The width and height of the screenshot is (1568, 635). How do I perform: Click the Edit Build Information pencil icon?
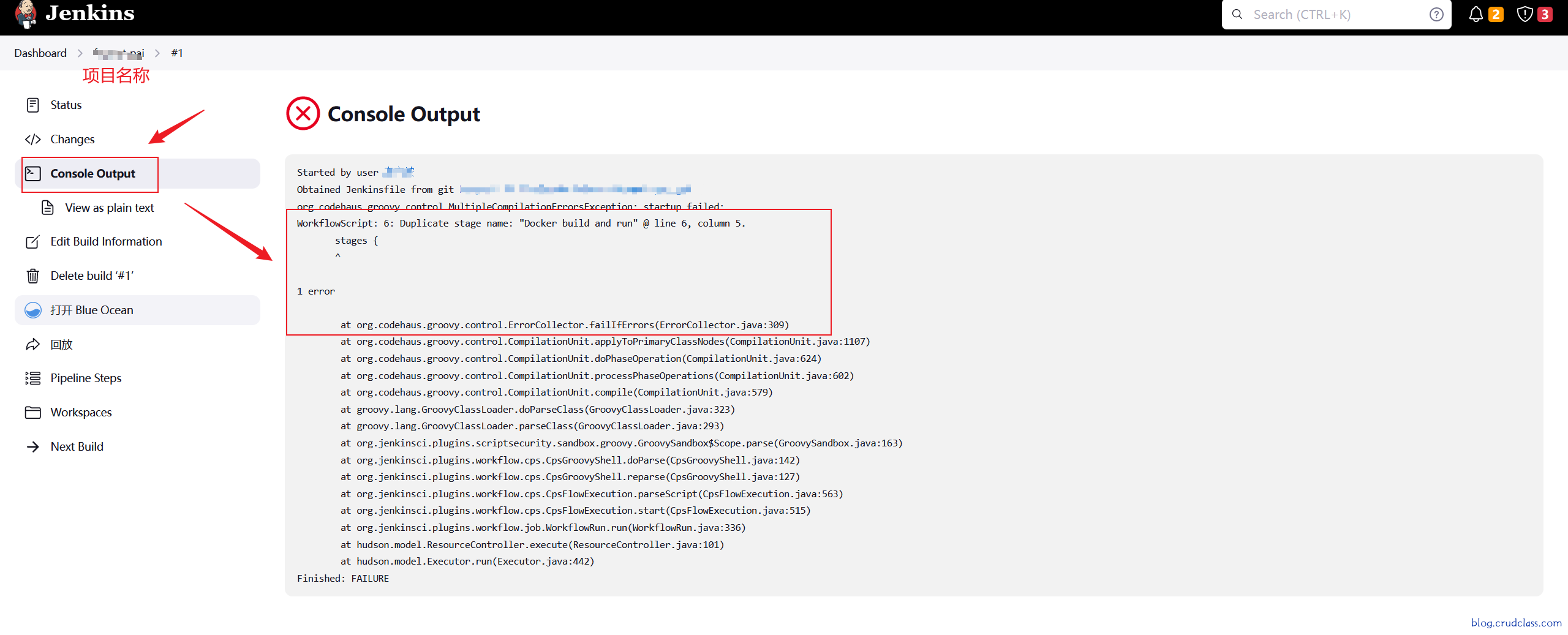(33, 242)
